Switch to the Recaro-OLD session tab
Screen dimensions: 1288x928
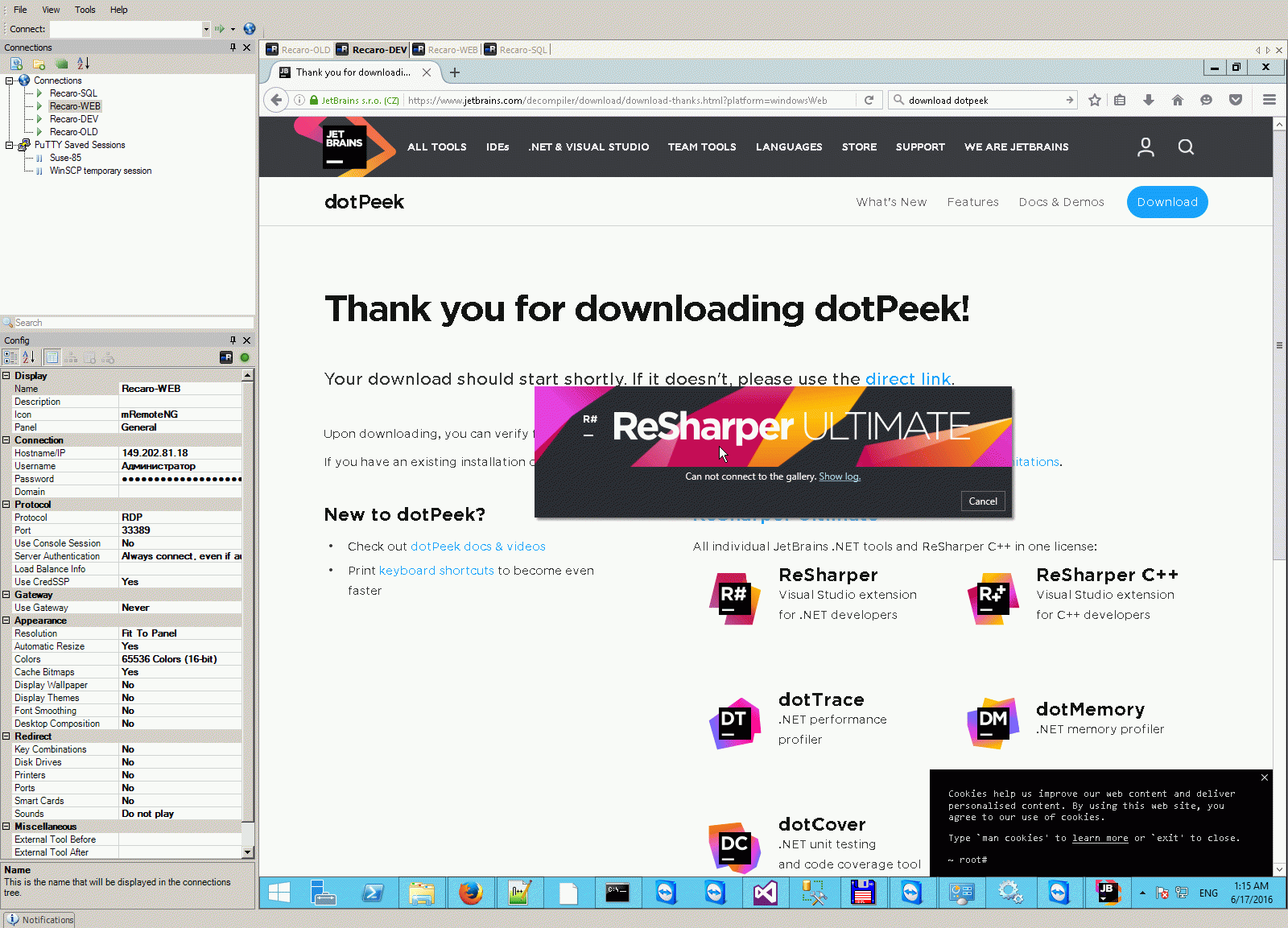point(298,50)
